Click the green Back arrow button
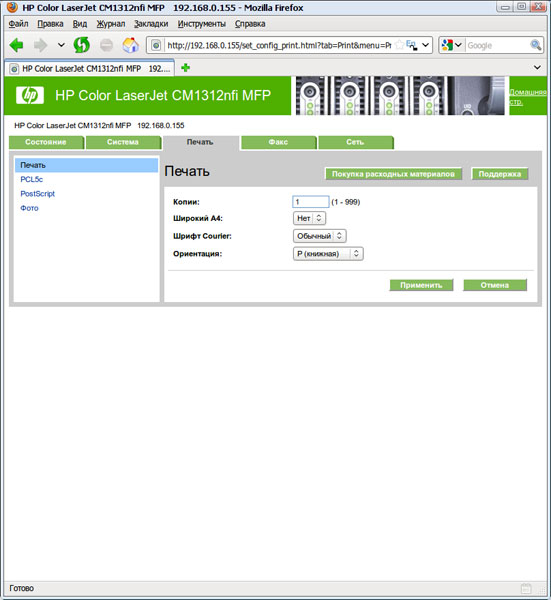Image resolution: width=551 pixels, height=600 pixels. click(16, 45)
